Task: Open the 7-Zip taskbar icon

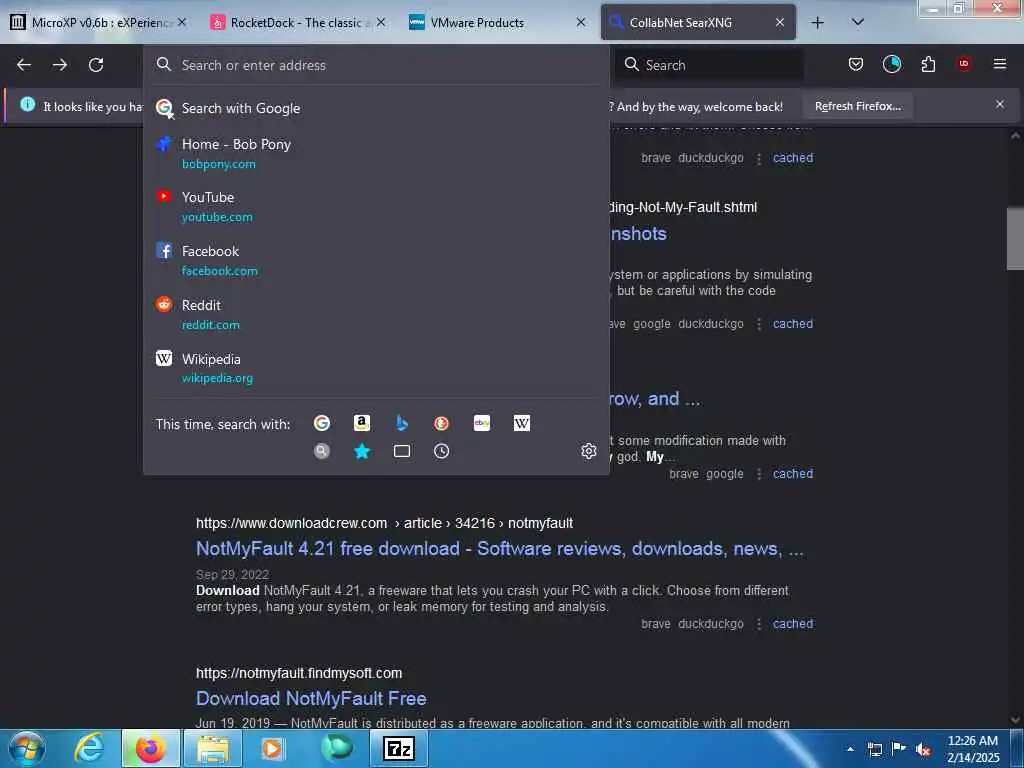Action: click(x=398, y=748)
